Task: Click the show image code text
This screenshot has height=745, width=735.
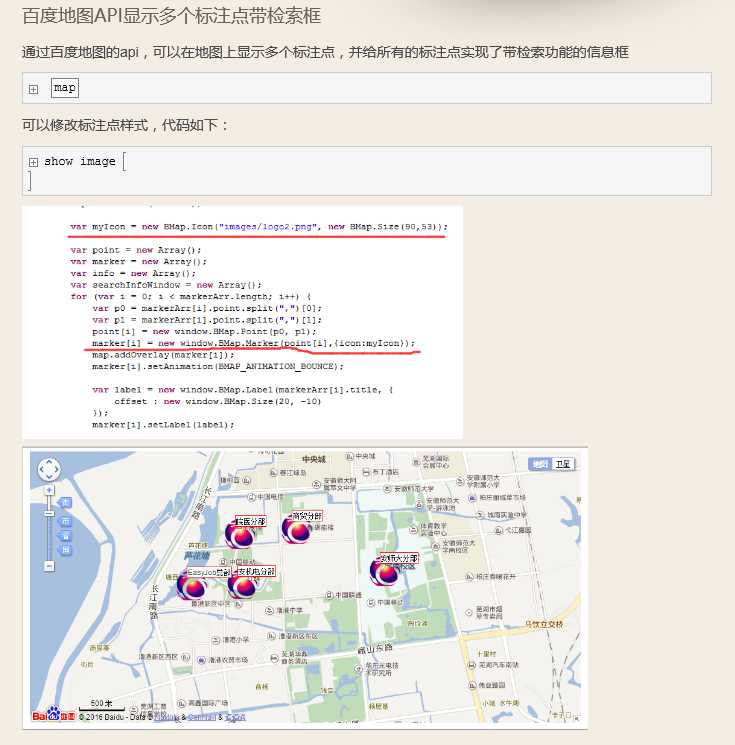Action: click(79, 162)
